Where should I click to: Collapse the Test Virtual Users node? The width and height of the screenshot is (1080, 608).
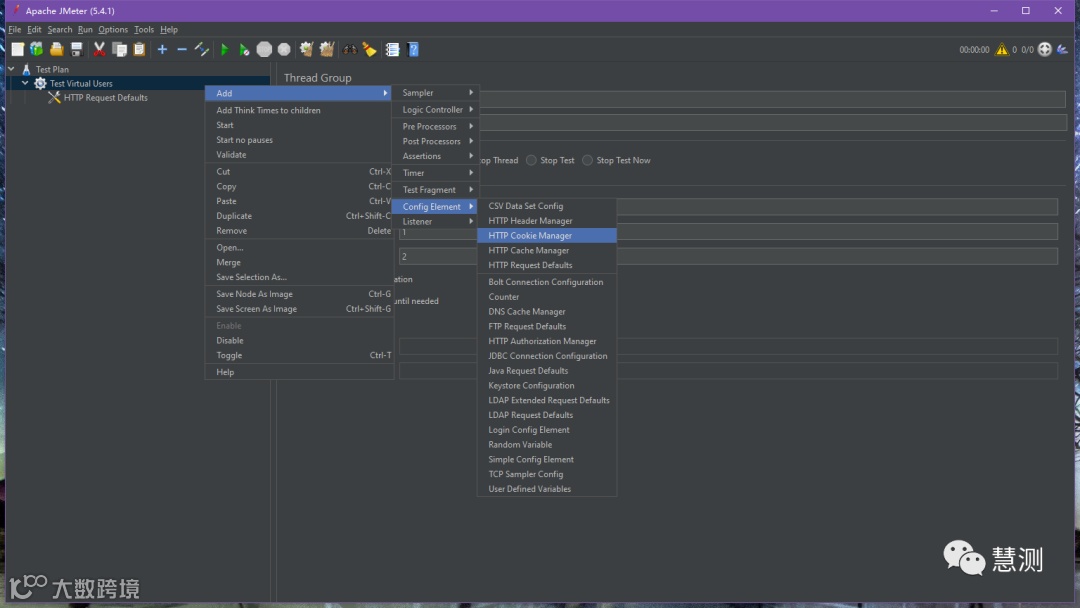point(25,83)
